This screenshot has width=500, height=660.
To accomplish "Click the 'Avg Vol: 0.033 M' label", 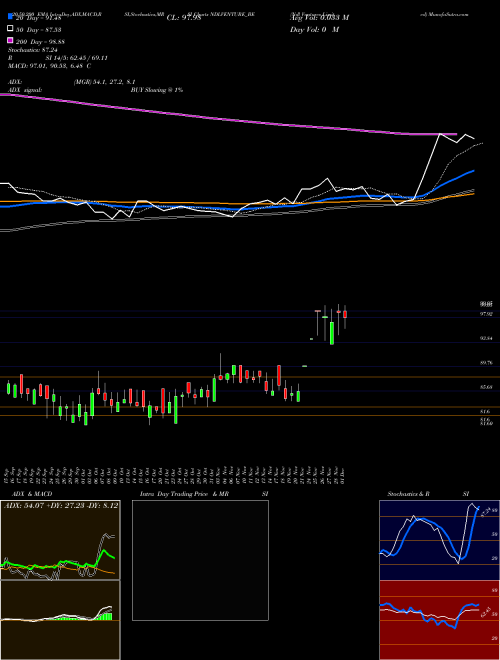I will tap(319, 18).
